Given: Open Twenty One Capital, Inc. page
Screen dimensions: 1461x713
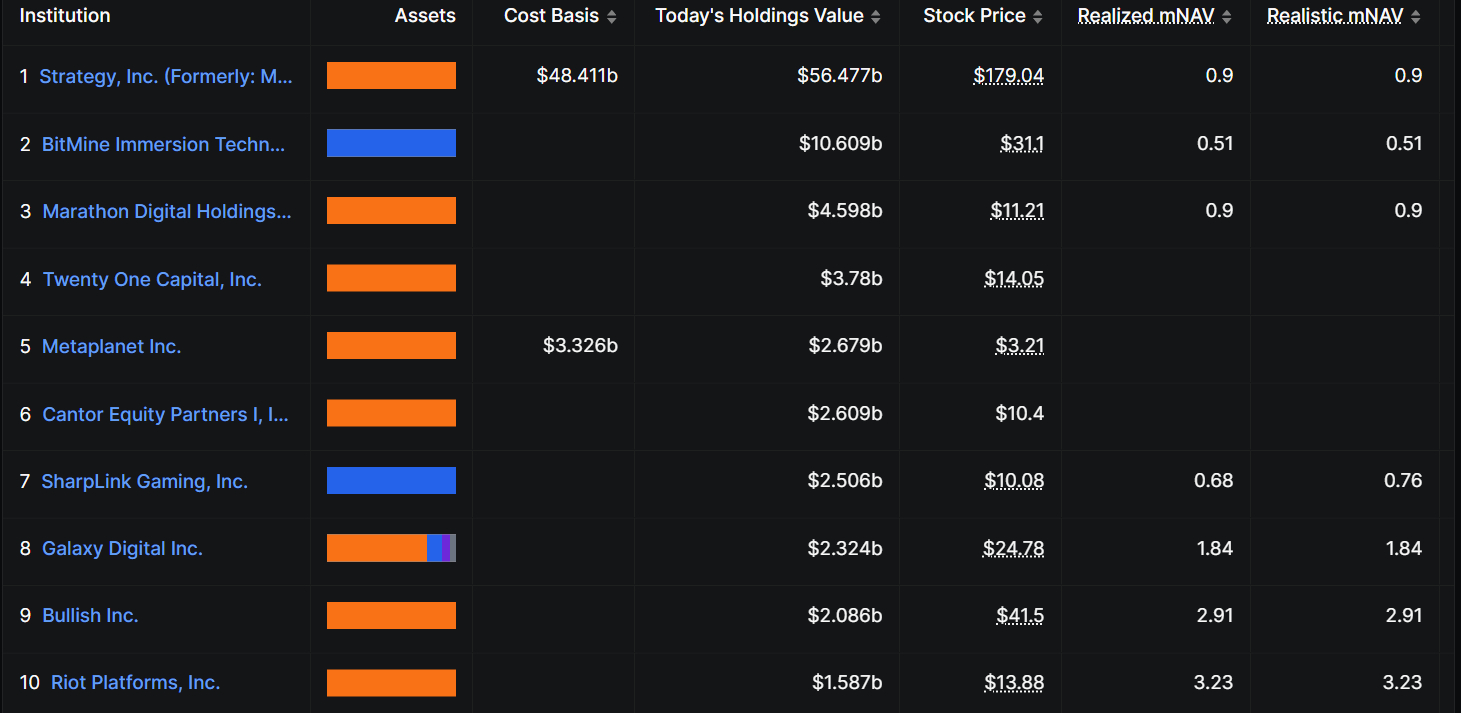Looking at the screenshot, I should 151,279.
